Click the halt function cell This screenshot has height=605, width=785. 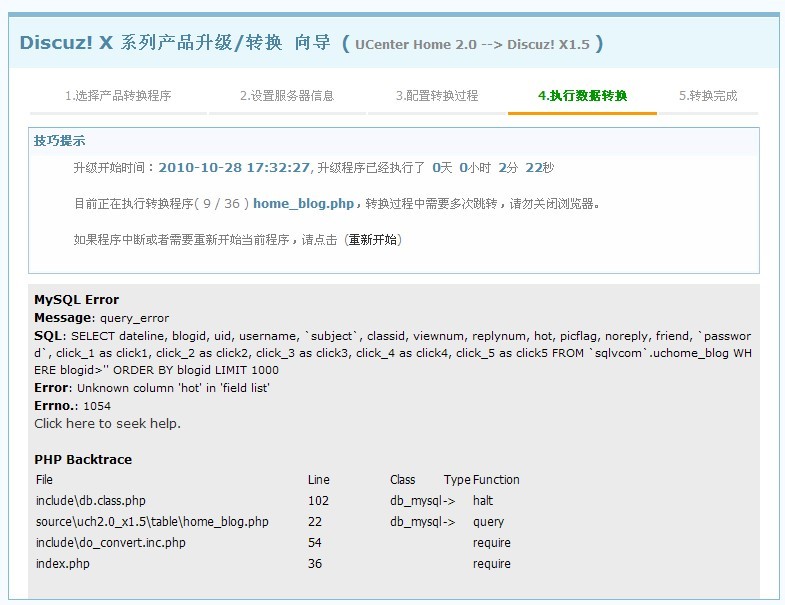pyautogui.click(x=483, y=501)
